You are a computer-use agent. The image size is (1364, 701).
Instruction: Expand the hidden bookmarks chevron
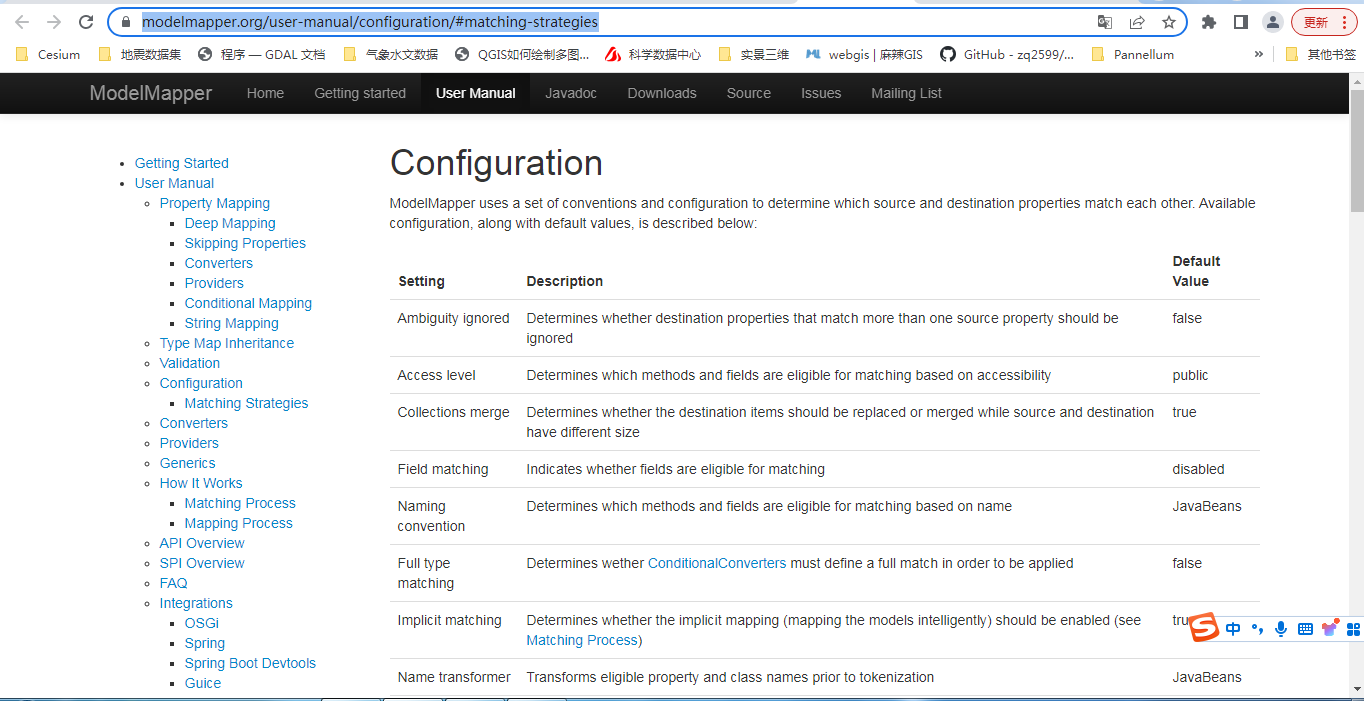click(1258, 54)
